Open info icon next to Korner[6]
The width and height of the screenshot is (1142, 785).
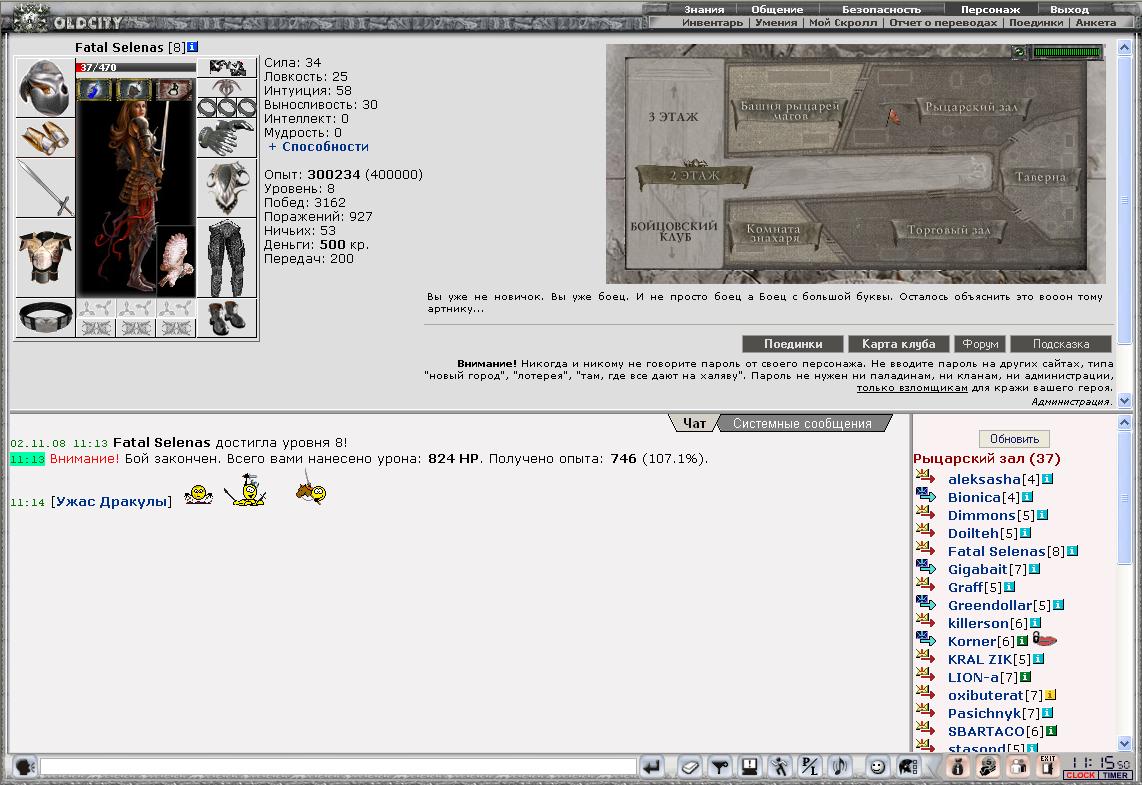(1022, 641)
